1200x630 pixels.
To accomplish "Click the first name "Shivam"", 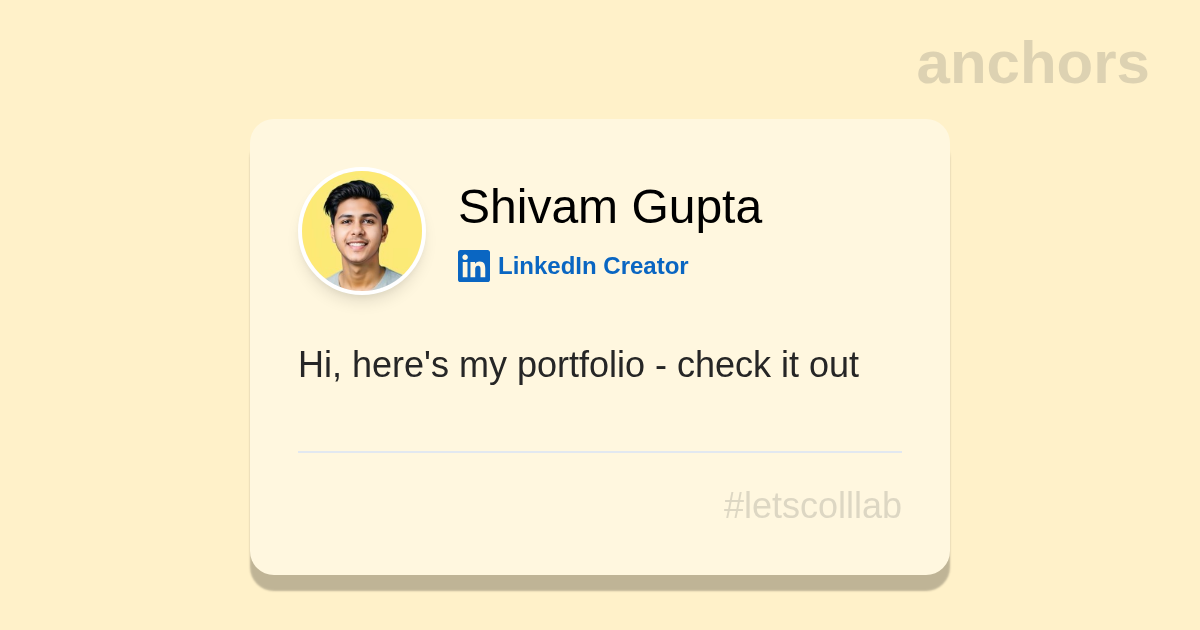I will 538,207.
